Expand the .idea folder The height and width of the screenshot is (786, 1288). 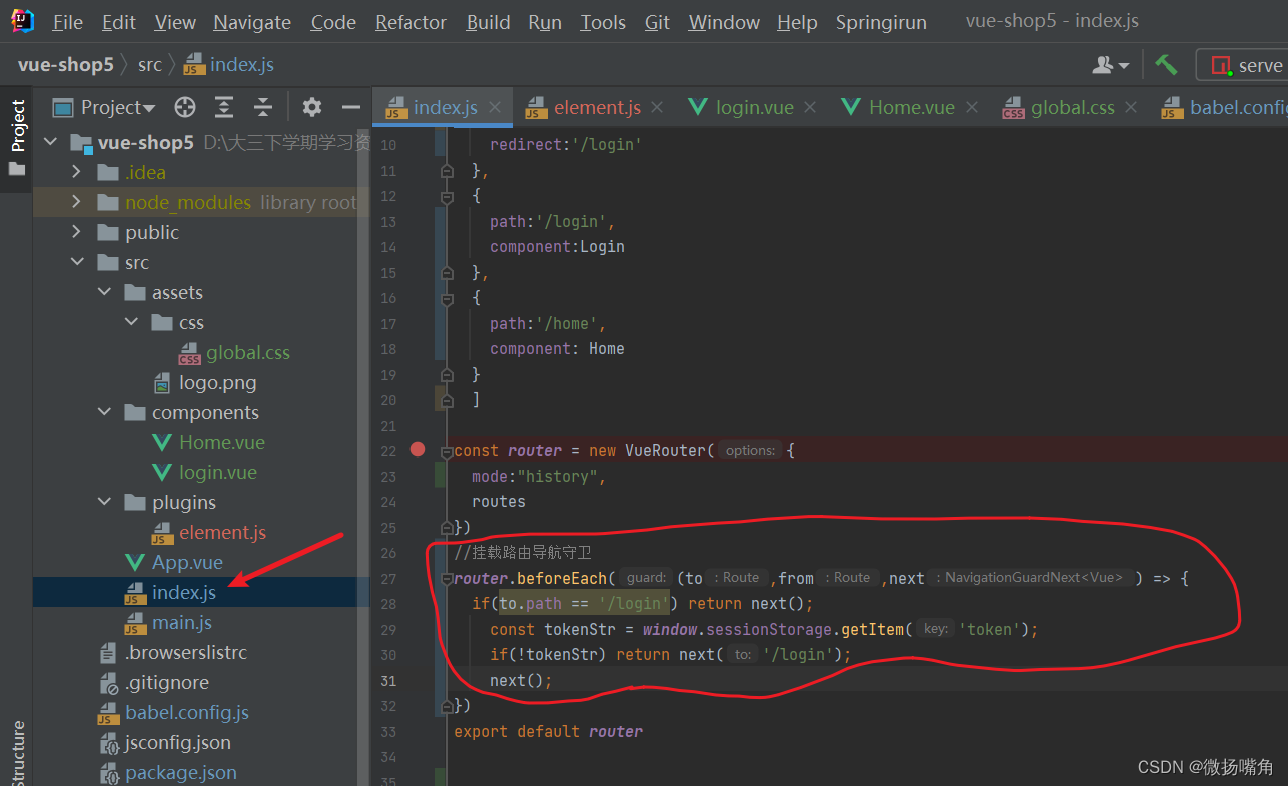[x=77, y=172]
